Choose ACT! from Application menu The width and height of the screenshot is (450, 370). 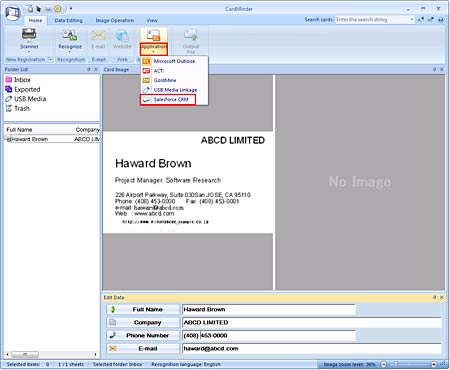174,71
